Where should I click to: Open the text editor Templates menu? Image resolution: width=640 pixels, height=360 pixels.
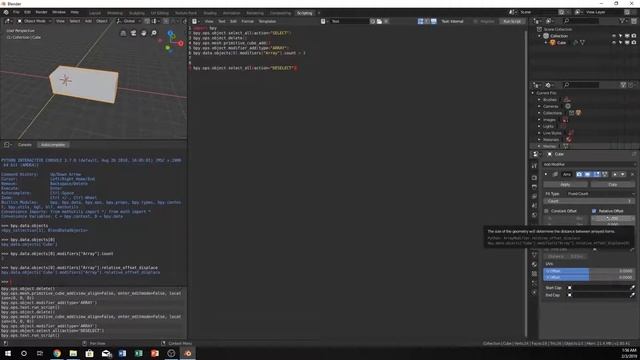click(267, 21)
